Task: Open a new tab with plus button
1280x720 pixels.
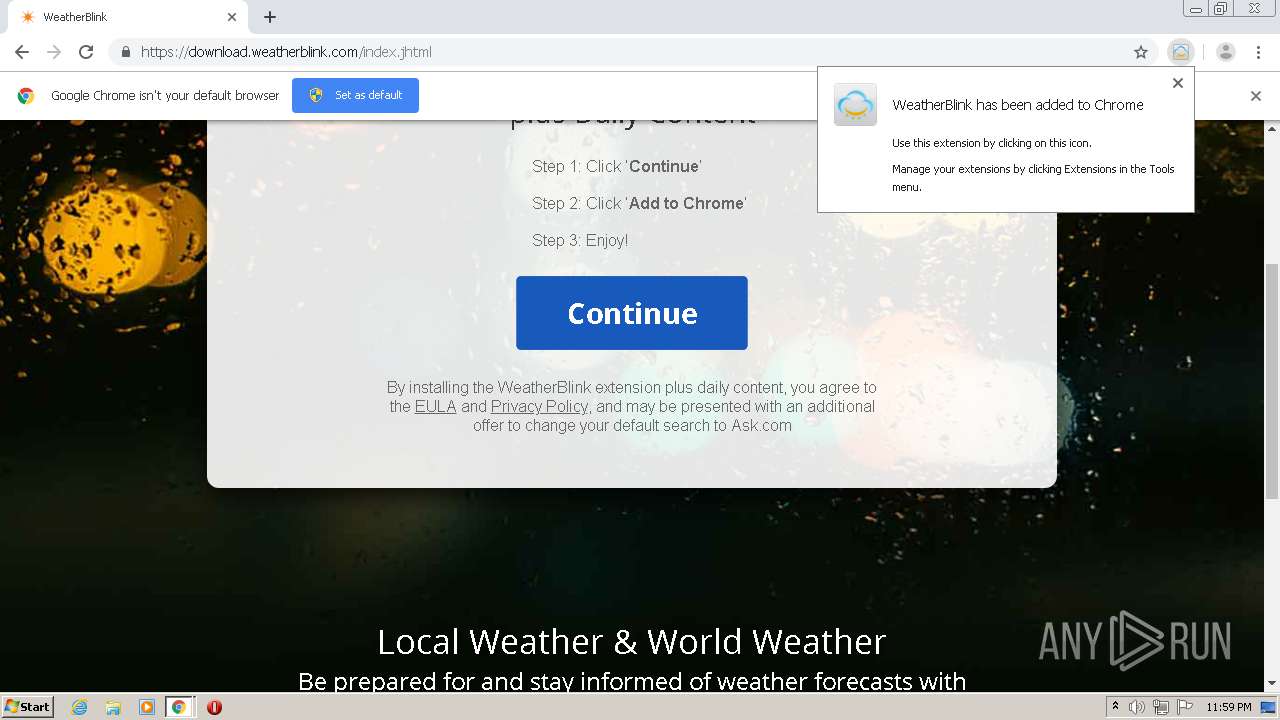Action: click(270, 17)
